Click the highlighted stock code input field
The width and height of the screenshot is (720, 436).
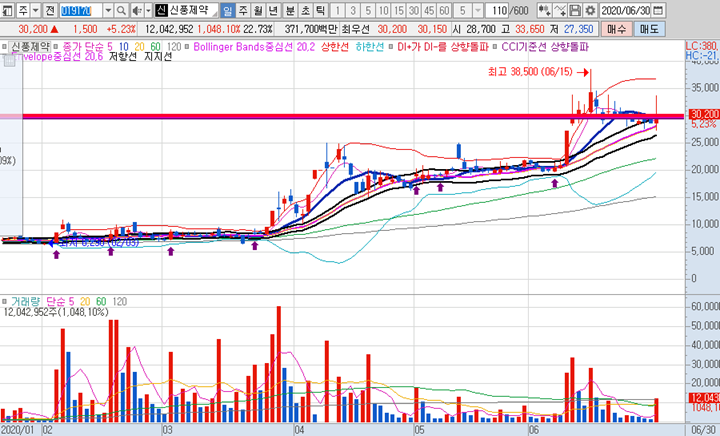coord(81,10)
